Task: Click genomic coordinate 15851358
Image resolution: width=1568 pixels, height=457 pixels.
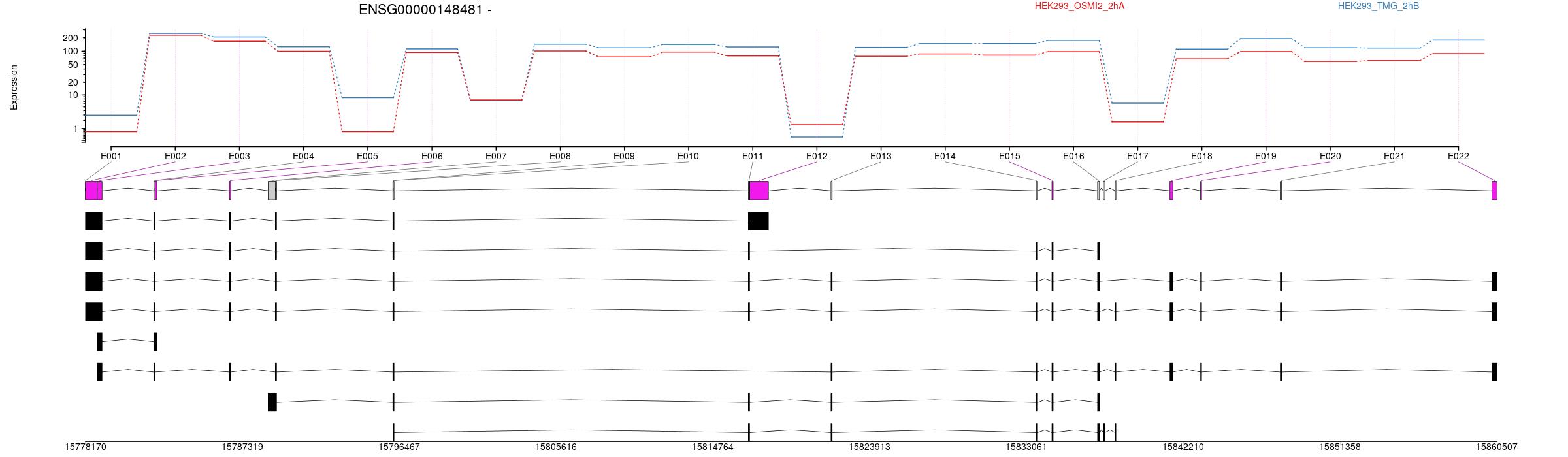Action: click(1340, 447)
